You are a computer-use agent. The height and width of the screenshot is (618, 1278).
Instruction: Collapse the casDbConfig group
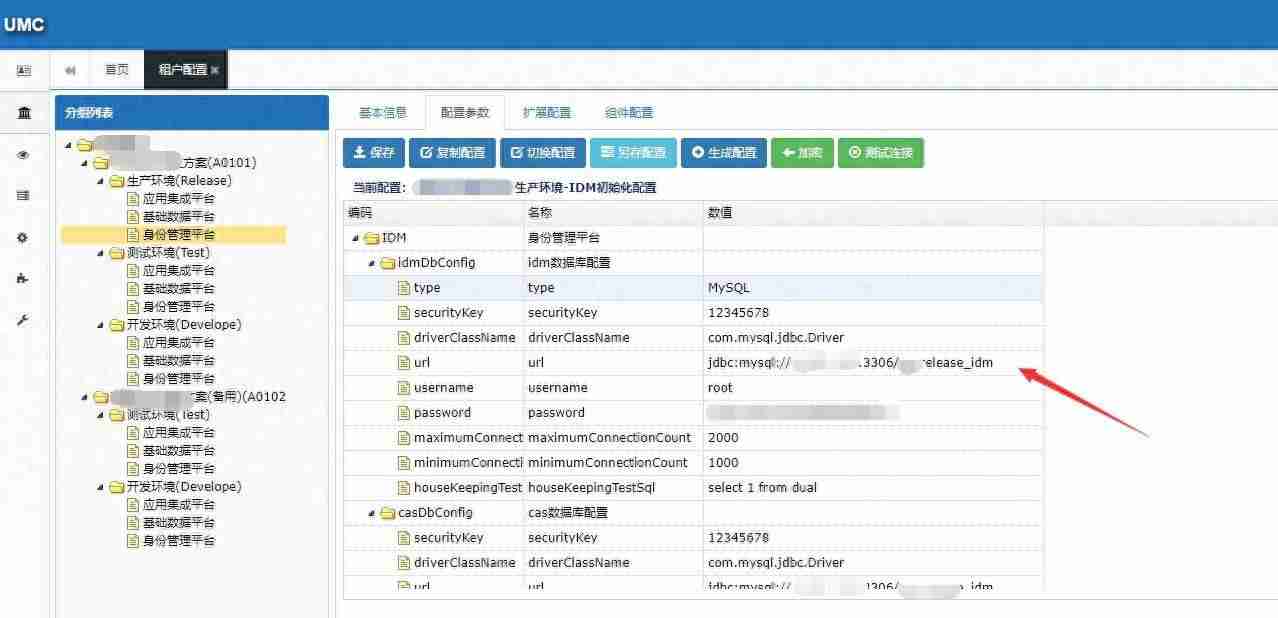(x=372, y=513)
